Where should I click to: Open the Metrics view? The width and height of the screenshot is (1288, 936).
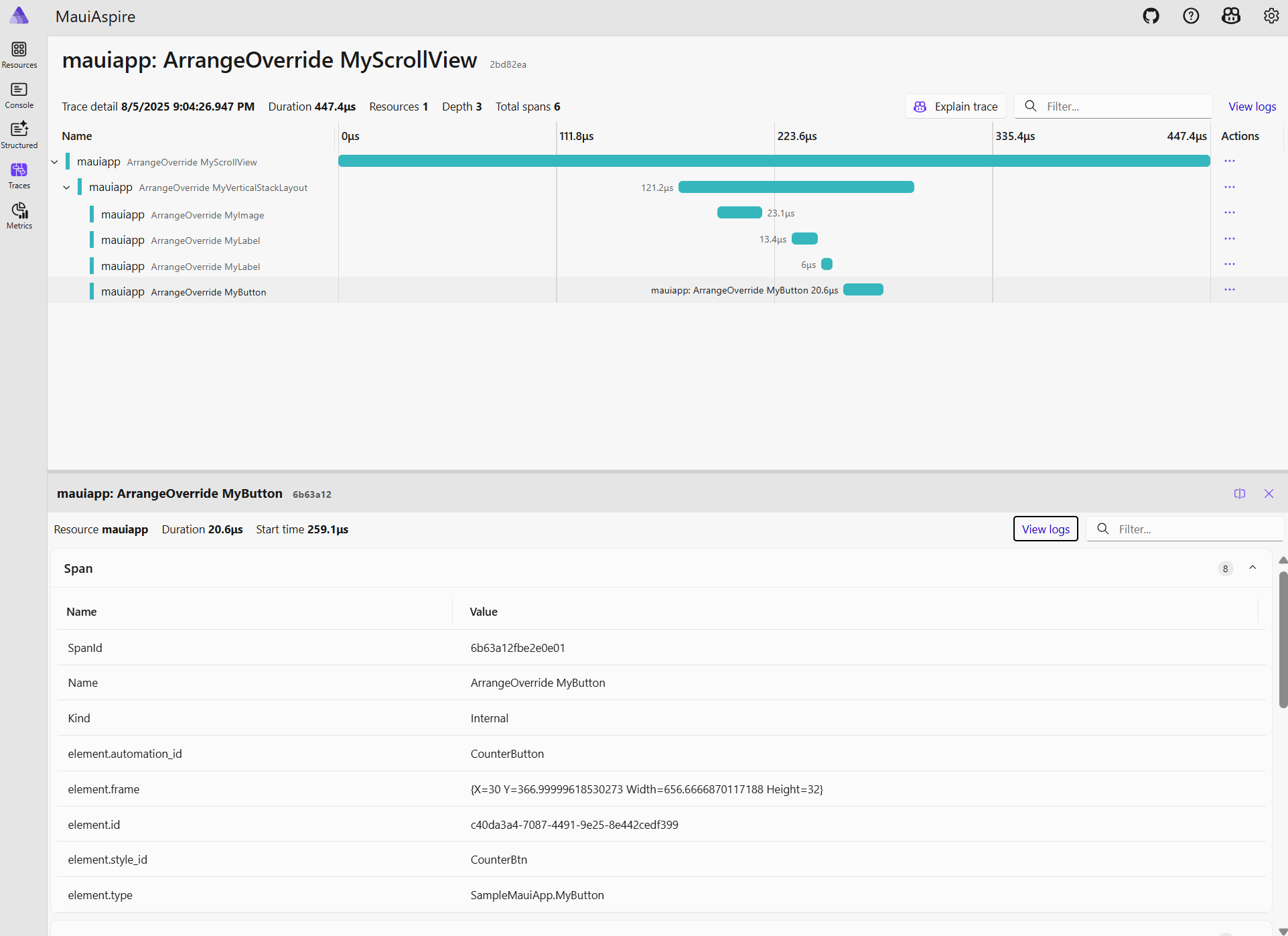tap(19, 214)
